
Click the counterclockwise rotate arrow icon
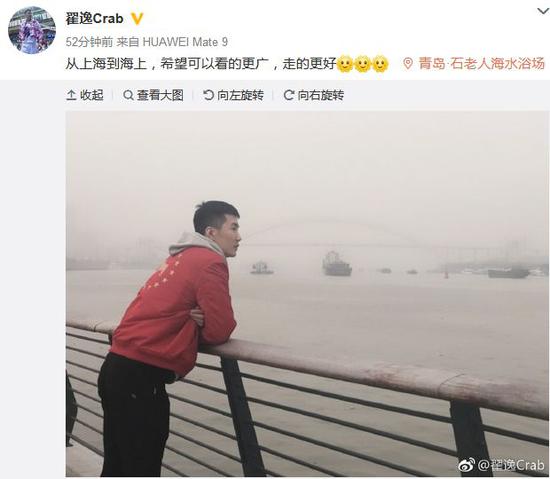(208, 95)
